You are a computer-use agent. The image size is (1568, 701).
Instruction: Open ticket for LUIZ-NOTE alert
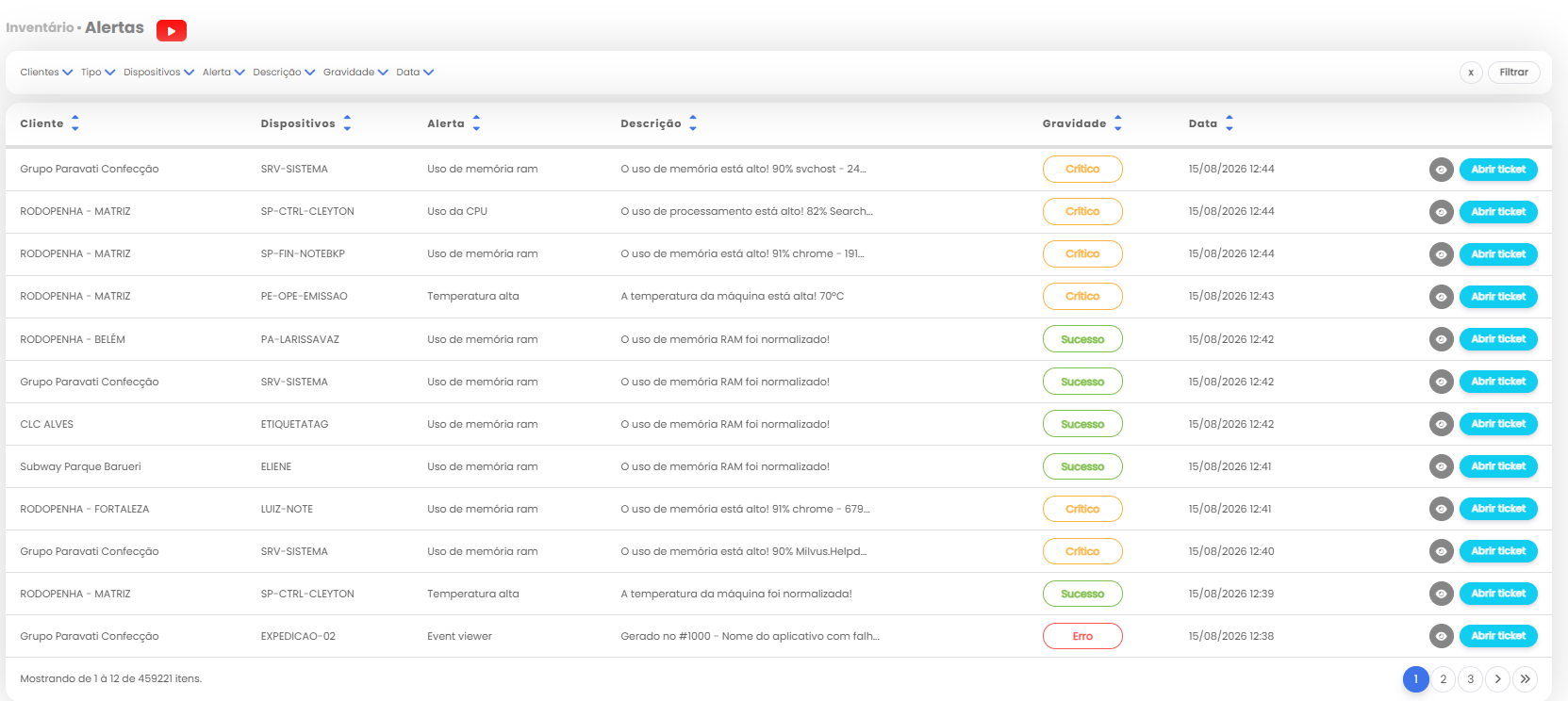[x=1498, y=509]
